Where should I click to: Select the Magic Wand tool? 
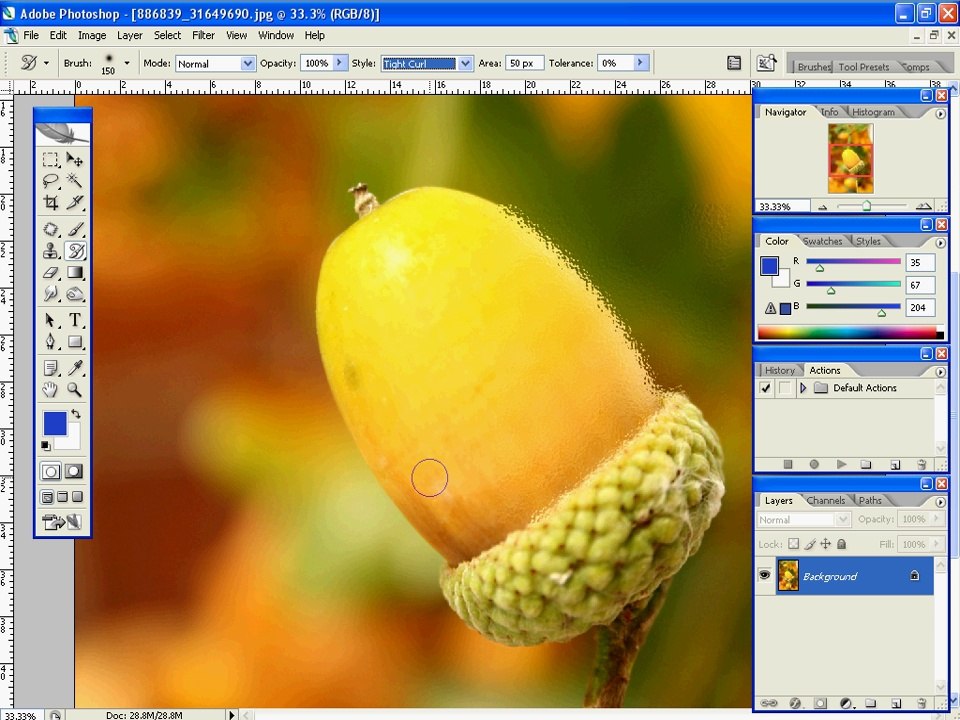tap(75, 181)
